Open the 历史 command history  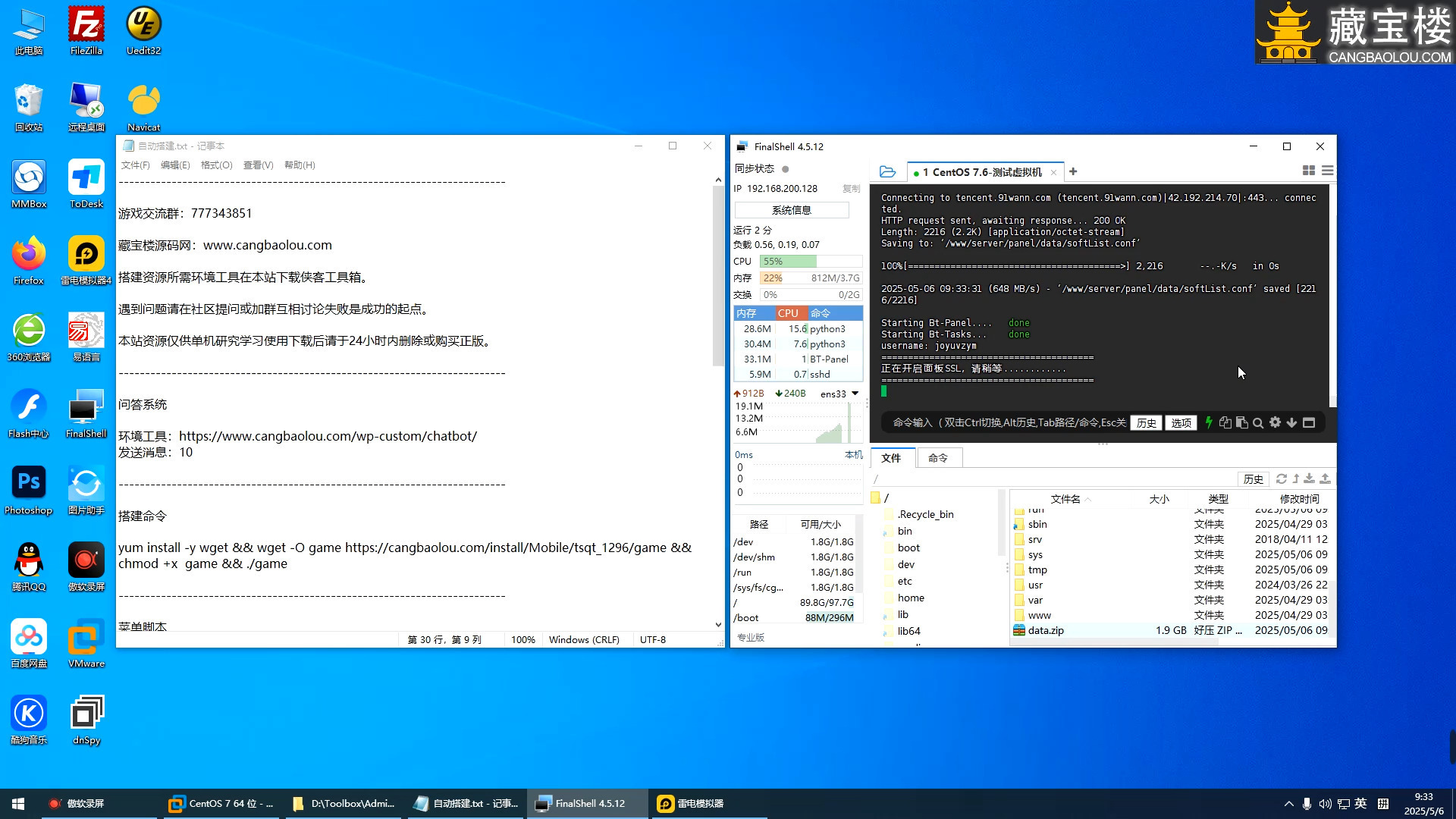[1146, 422]
